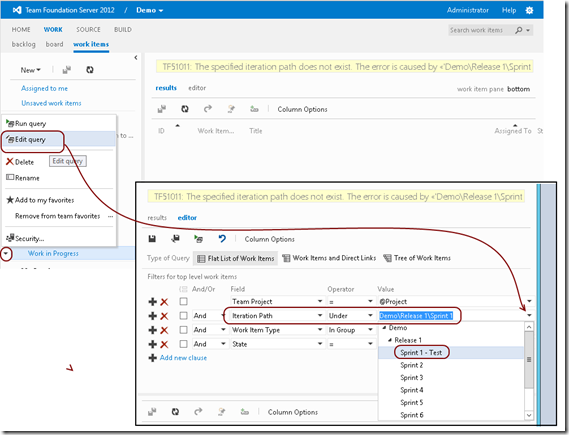Tick the Team Project row checkbox
The height and width of the screenshot is (435, 569).
click(x=184, y=301)
